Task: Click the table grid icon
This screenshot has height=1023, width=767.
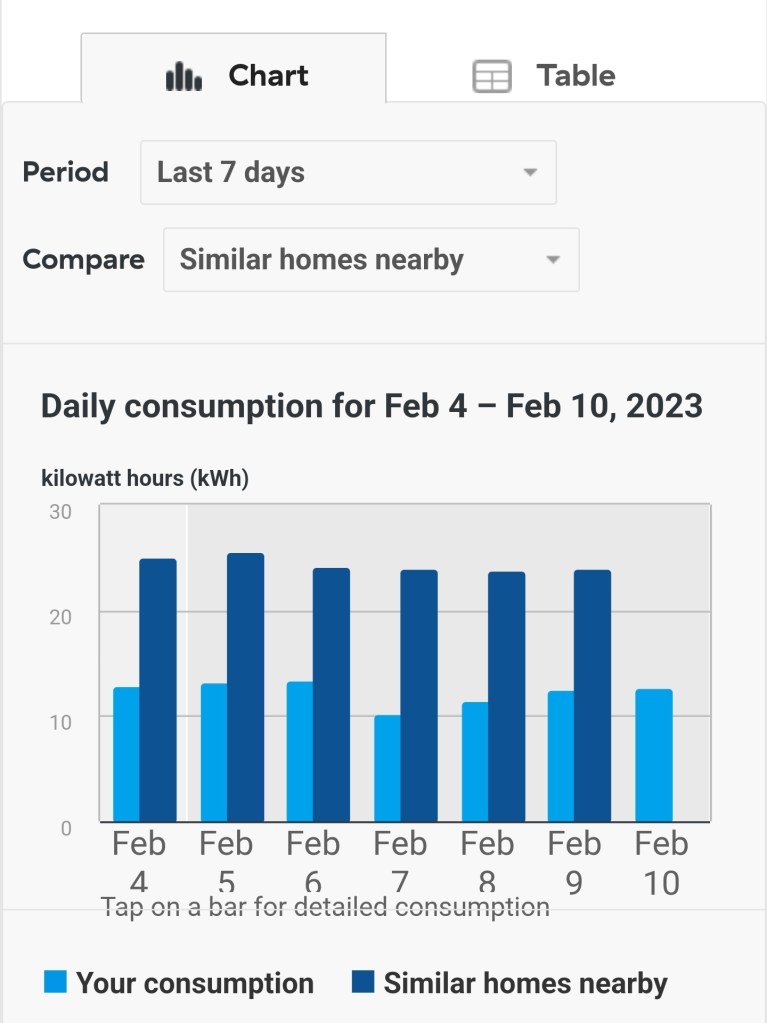Action: point(492,76)
